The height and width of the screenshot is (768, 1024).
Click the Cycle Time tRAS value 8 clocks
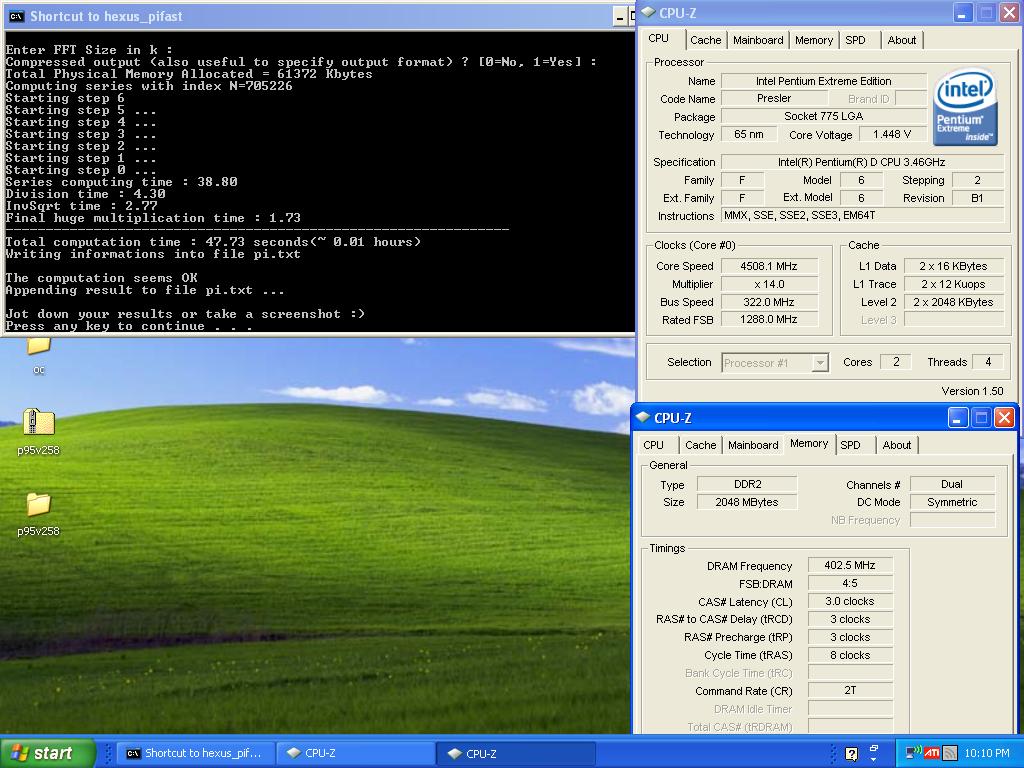850,655
